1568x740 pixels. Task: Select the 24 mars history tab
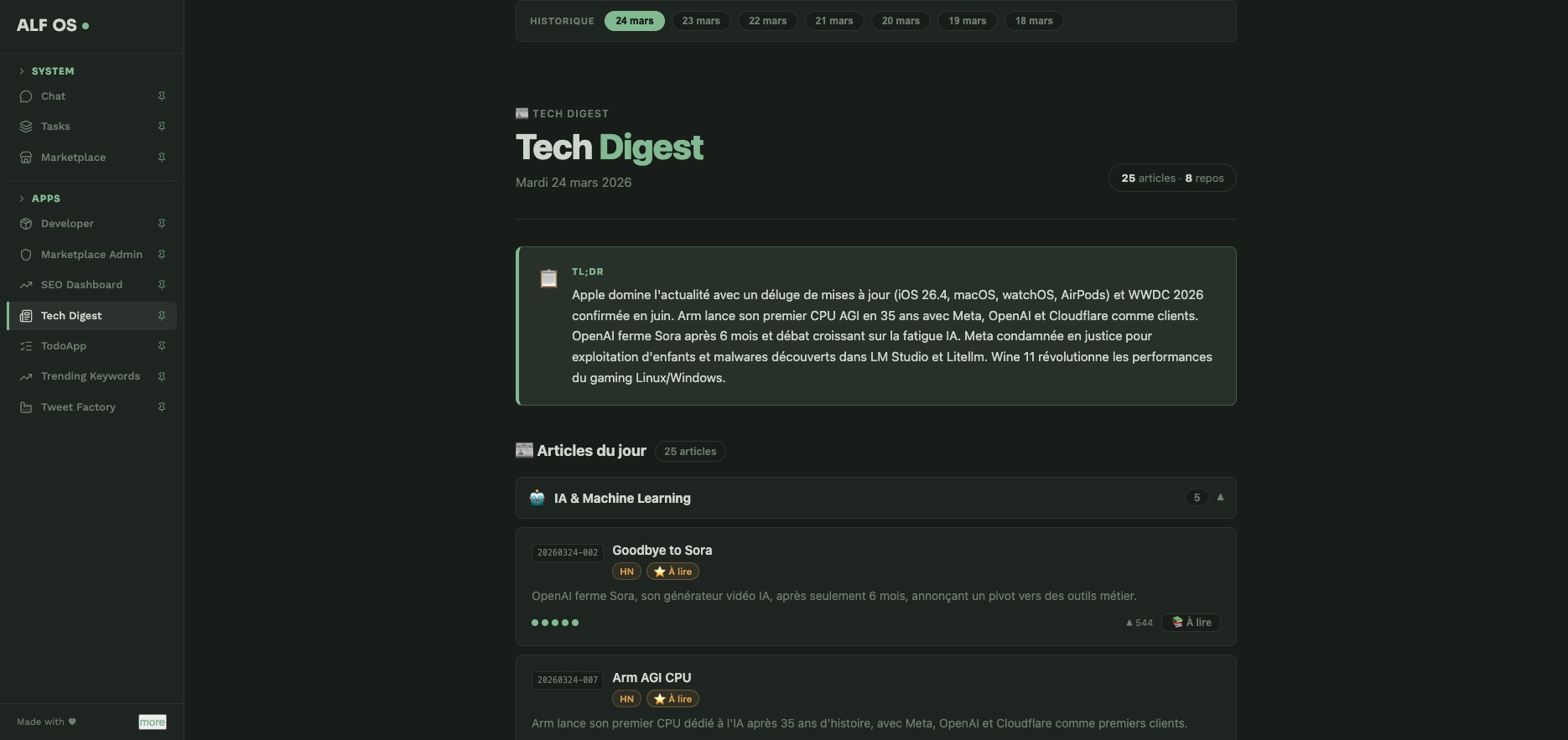634,21
